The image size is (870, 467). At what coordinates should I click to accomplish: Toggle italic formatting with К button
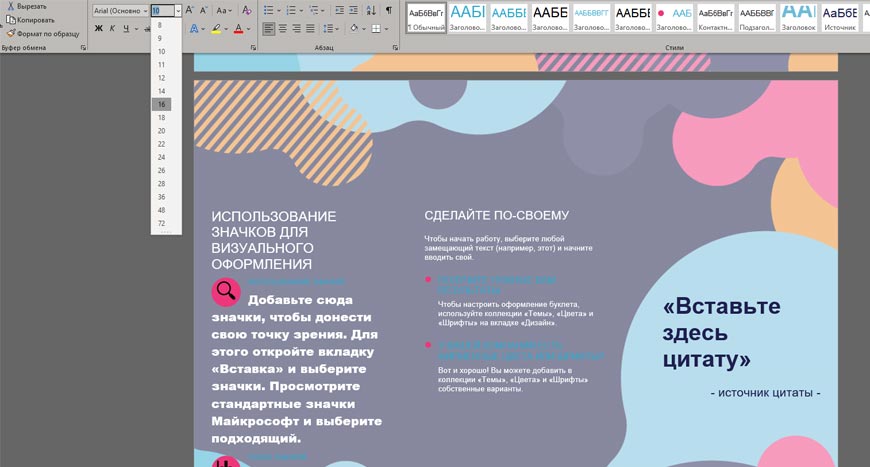[112, 28]
